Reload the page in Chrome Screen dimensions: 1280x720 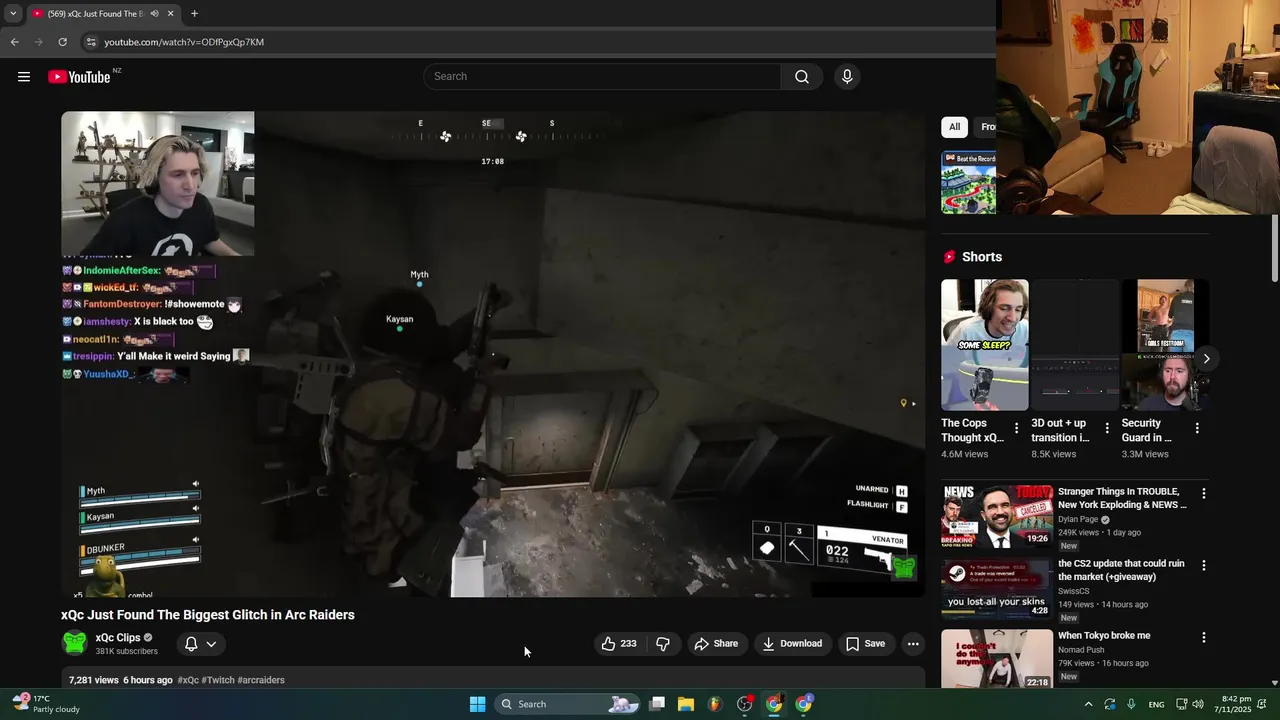click(x=62, y=42)
